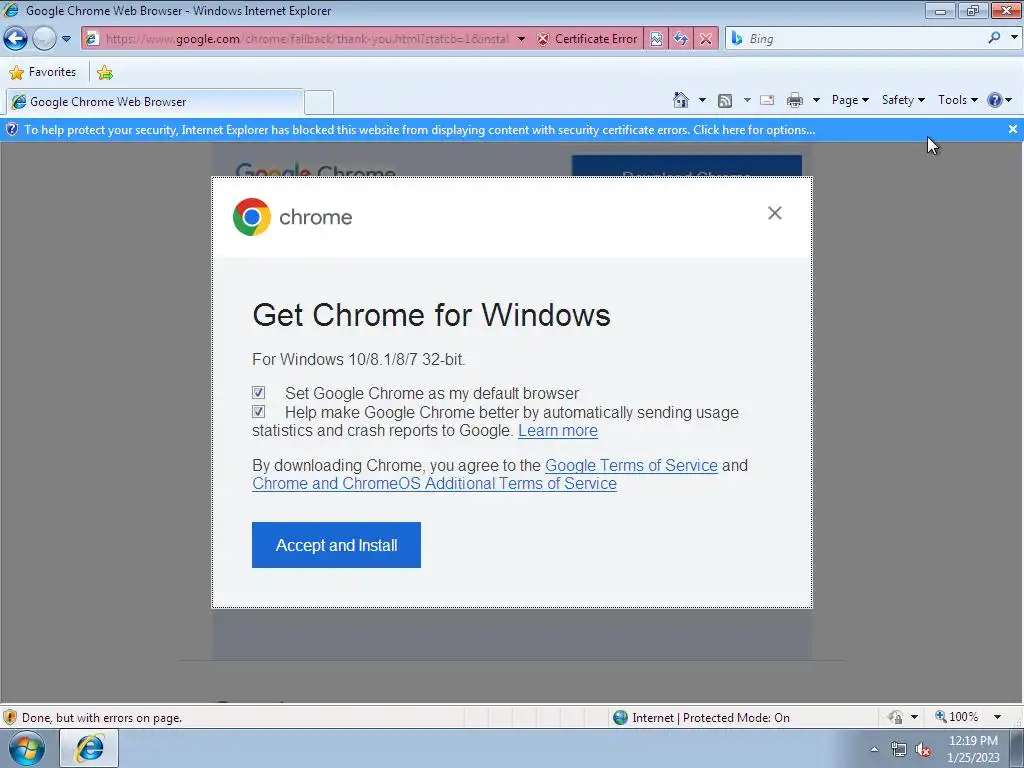Open the recent pages dropdown arrow
Image resolution: width=1024 pixels, height=768 pixels.
67,39
